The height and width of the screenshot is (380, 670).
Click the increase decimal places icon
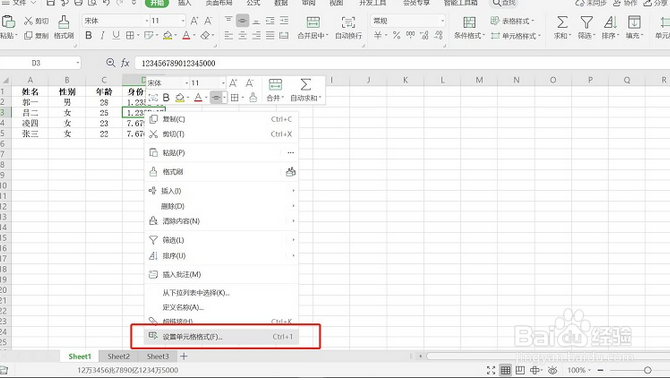click(x=424, y=35)
